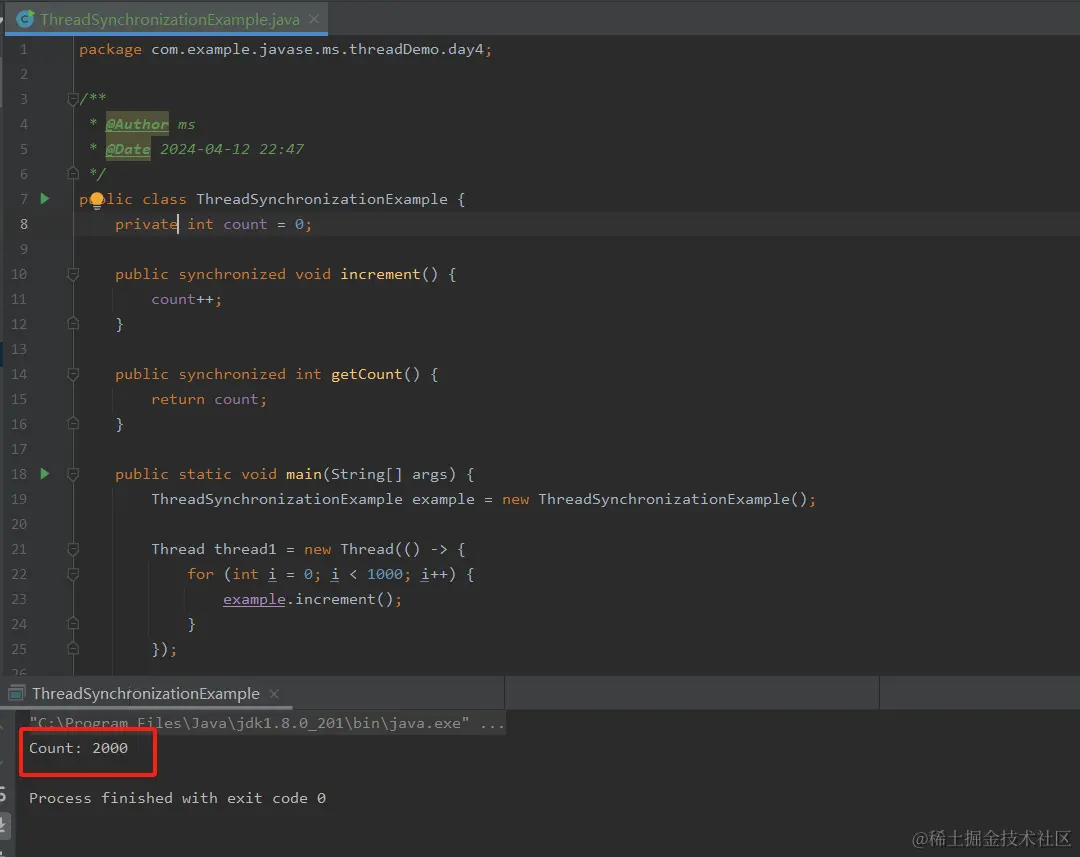Click 'return count;' on line 15
Image resolution: width=1080 pixels, height=857 pixels.
(209, 400)
